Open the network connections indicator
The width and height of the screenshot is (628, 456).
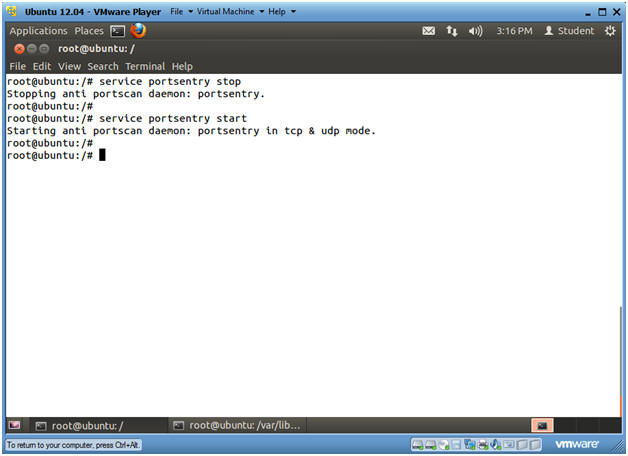pos(452,31)
